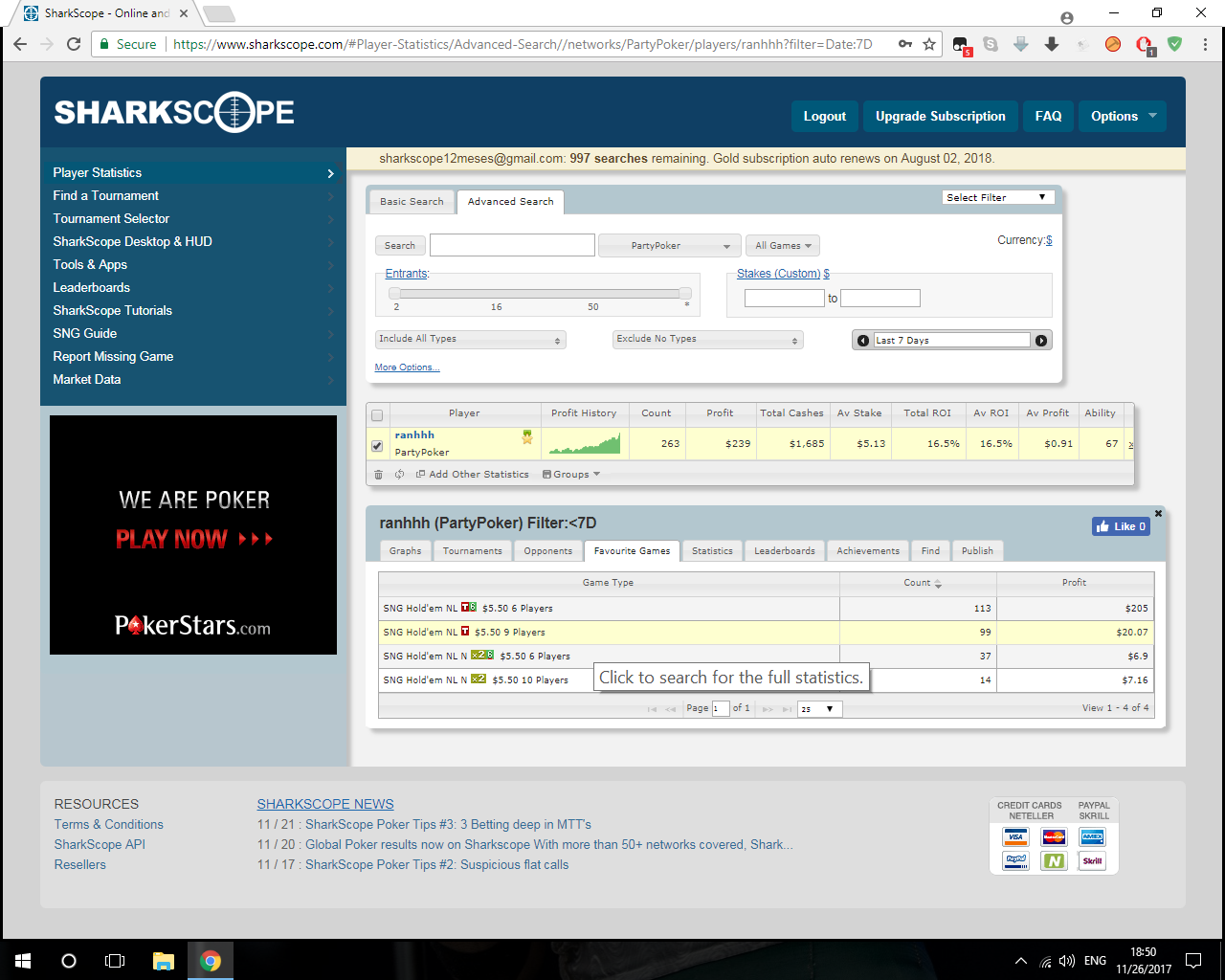Go to next date range arrow

pyautogui.click(x=1041, y=341)
